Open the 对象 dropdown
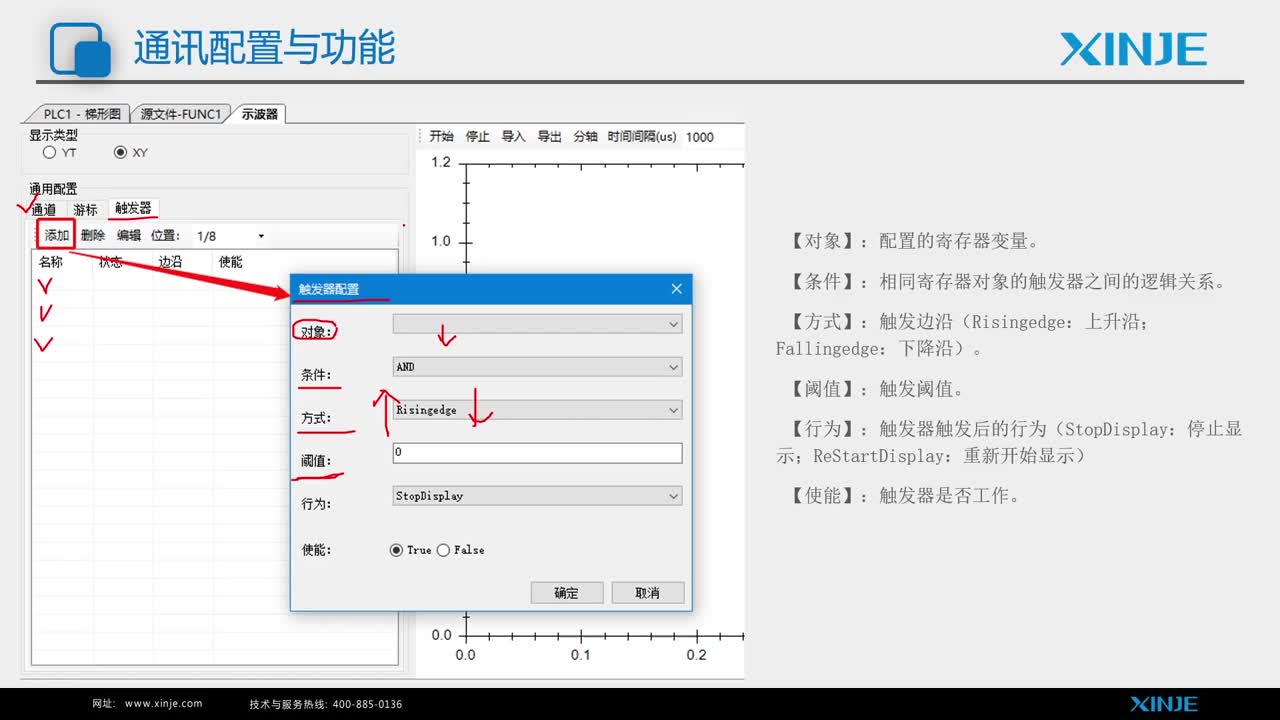The width and height of the screenshot is (1280, 720). pos(537,324)
